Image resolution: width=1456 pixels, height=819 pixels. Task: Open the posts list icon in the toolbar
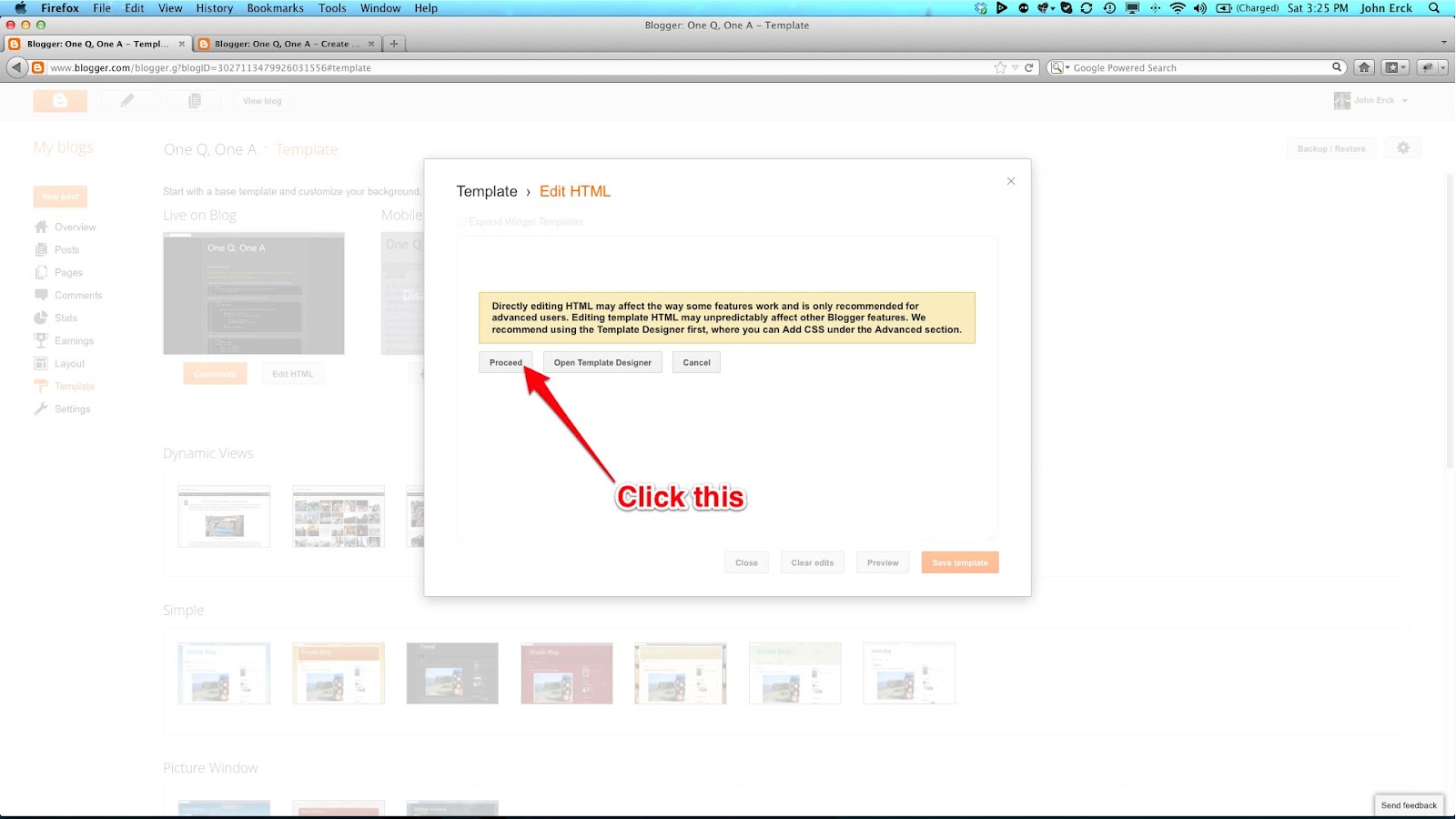(x=194, y=100)
